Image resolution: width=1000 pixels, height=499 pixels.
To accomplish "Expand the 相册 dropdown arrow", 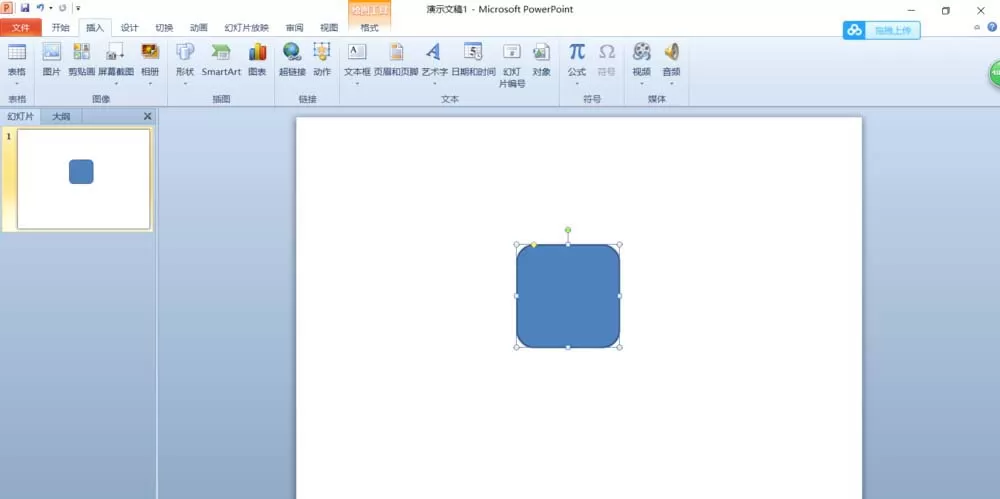I will coord(150,83).
